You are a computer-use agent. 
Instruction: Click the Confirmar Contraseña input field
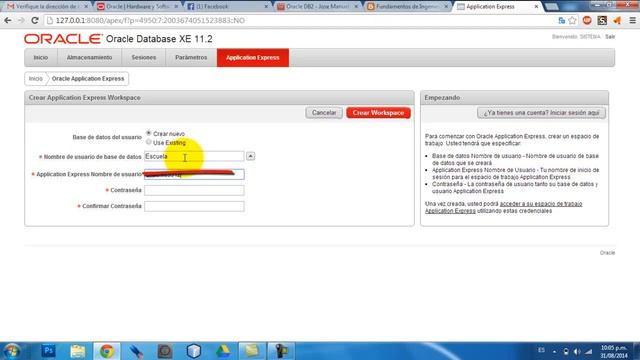pyautogui.click(x=194, y=206)
